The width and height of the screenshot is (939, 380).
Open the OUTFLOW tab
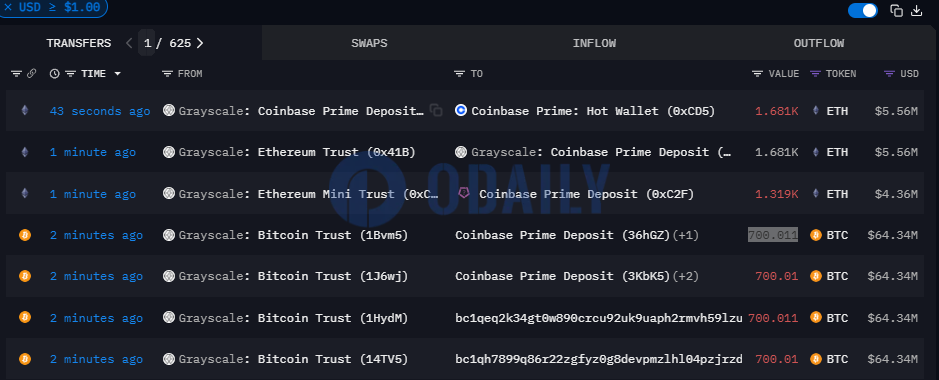[819, 43]
